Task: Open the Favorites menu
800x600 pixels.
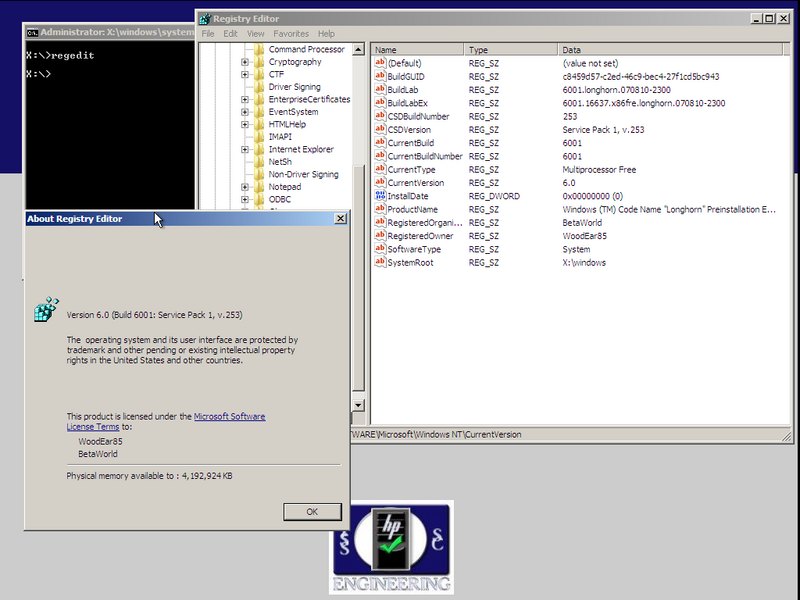Action: click(291, 34)
